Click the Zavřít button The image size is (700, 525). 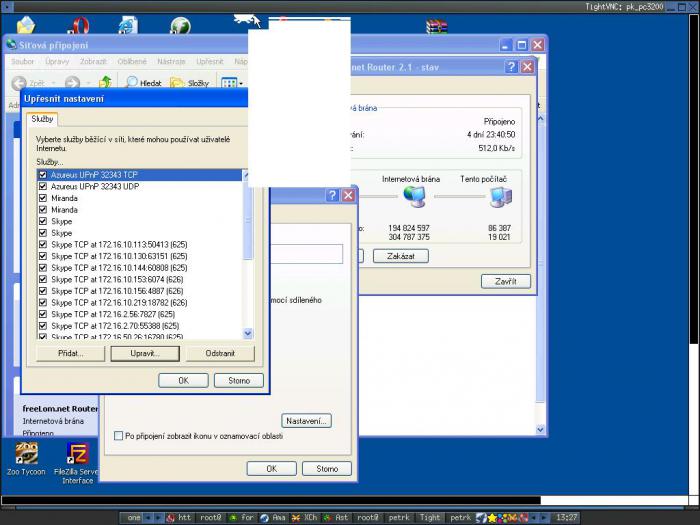(x=506, y=281)
